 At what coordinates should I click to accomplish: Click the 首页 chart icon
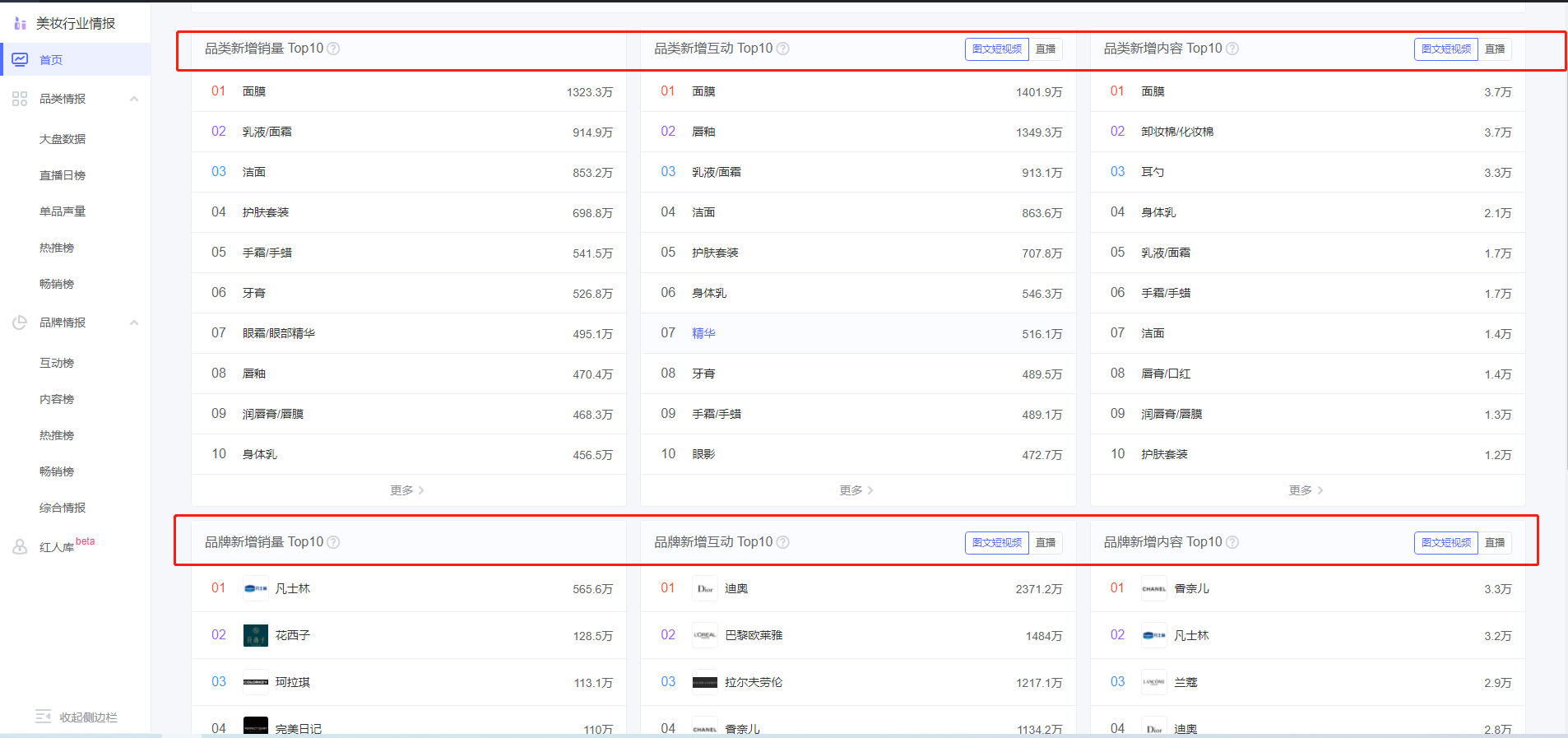pyautogui.click(x=20, y=59)
